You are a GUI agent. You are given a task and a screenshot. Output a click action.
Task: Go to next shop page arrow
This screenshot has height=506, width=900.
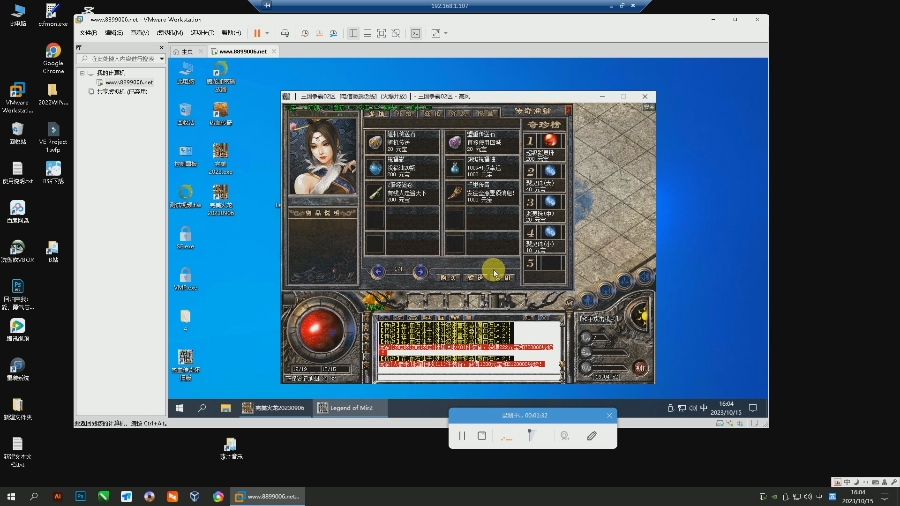pyautogui.click(x=420, y=271)
